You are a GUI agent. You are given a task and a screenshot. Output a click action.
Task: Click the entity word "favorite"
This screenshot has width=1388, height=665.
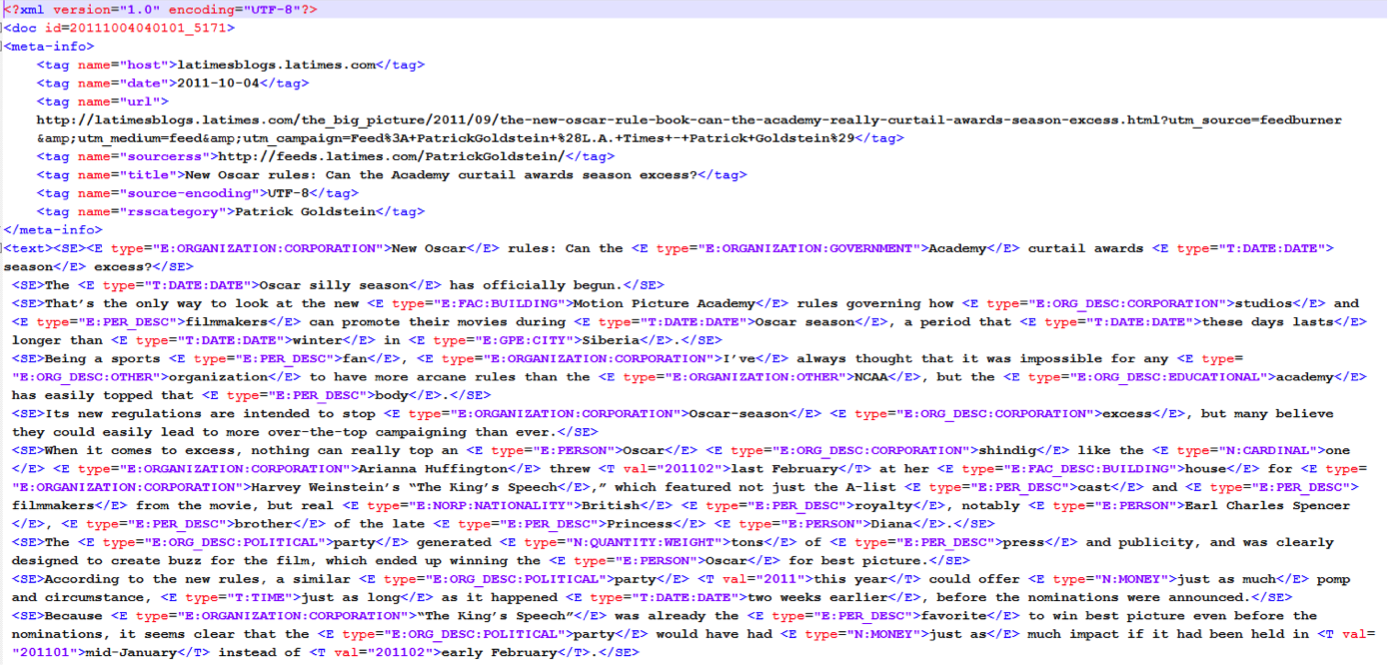954,616
